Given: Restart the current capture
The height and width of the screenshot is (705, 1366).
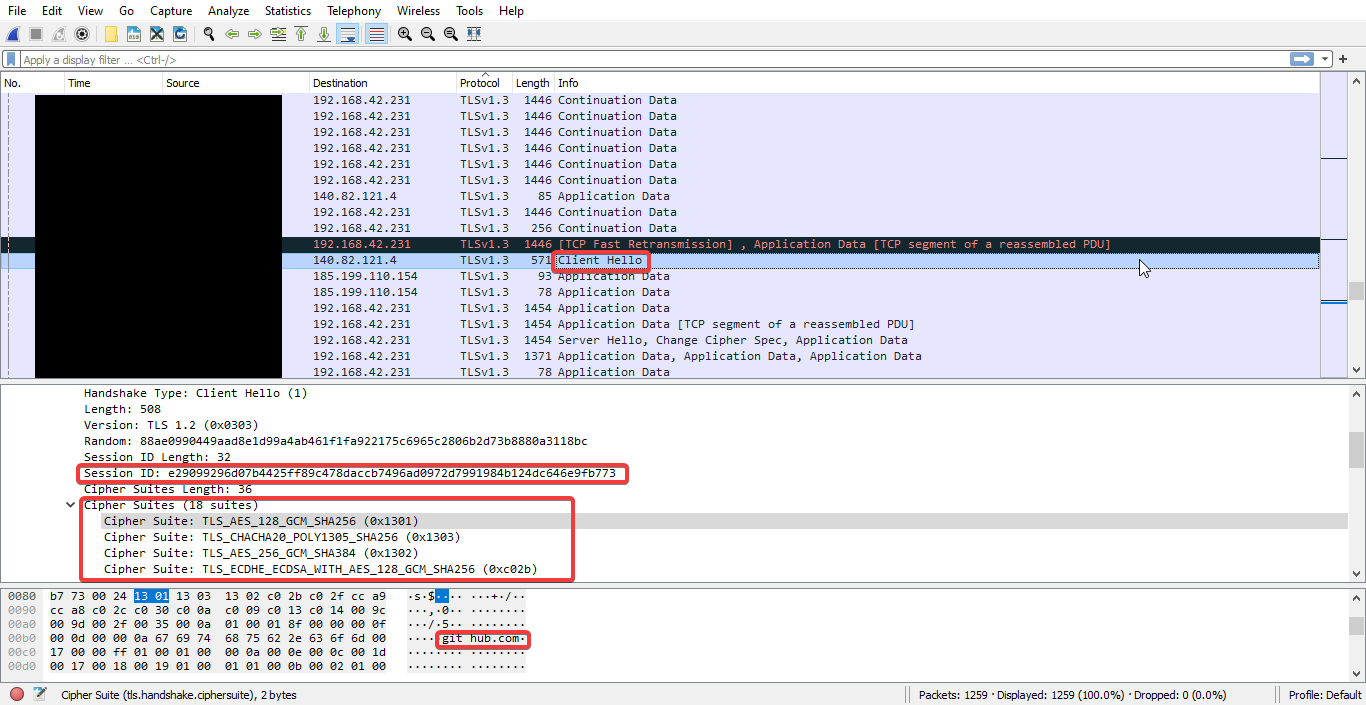Looking at the screenshot, I should point(57,33).
